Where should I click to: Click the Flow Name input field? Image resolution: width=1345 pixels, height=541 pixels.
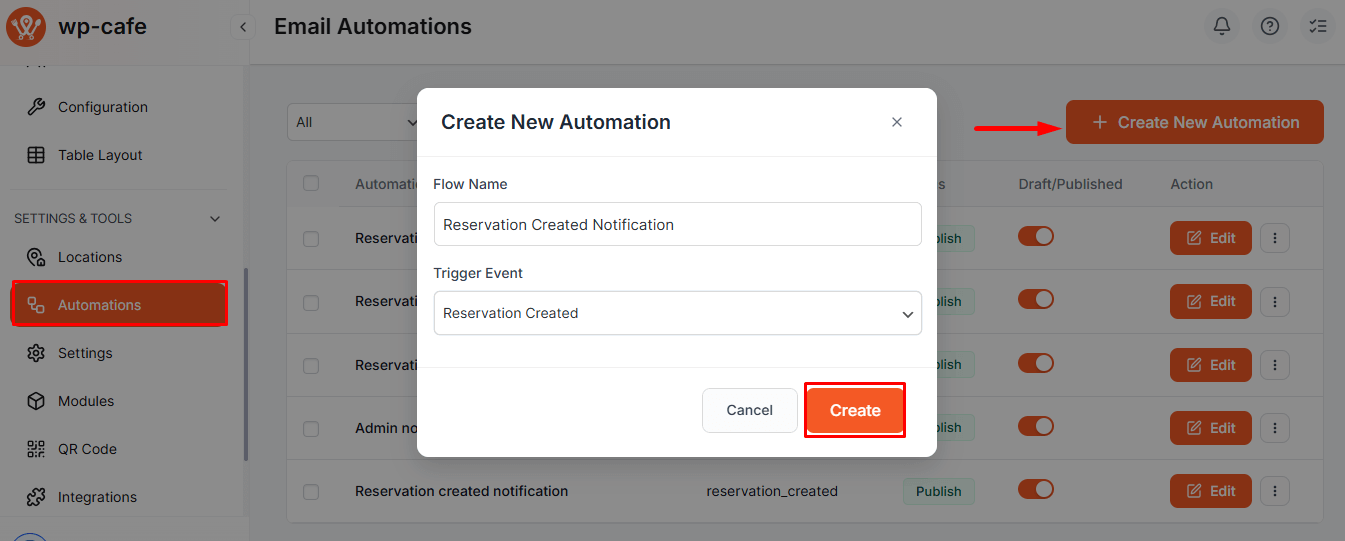677,225
